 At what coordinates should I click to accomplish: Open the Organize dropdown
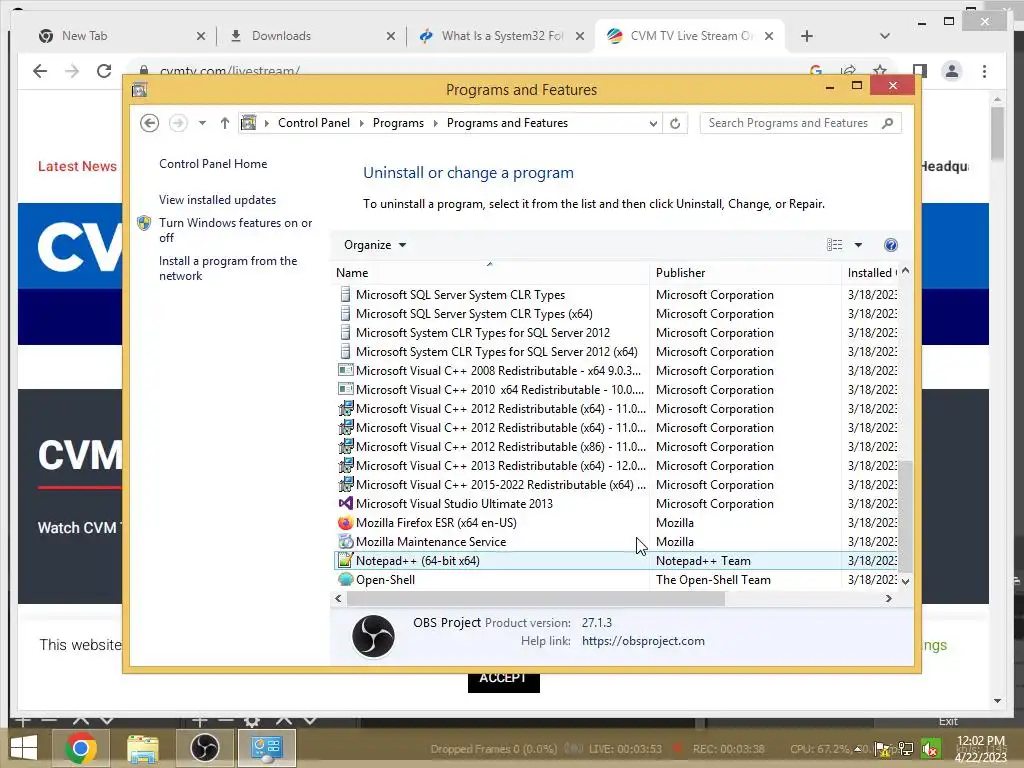tap(375, 245)
